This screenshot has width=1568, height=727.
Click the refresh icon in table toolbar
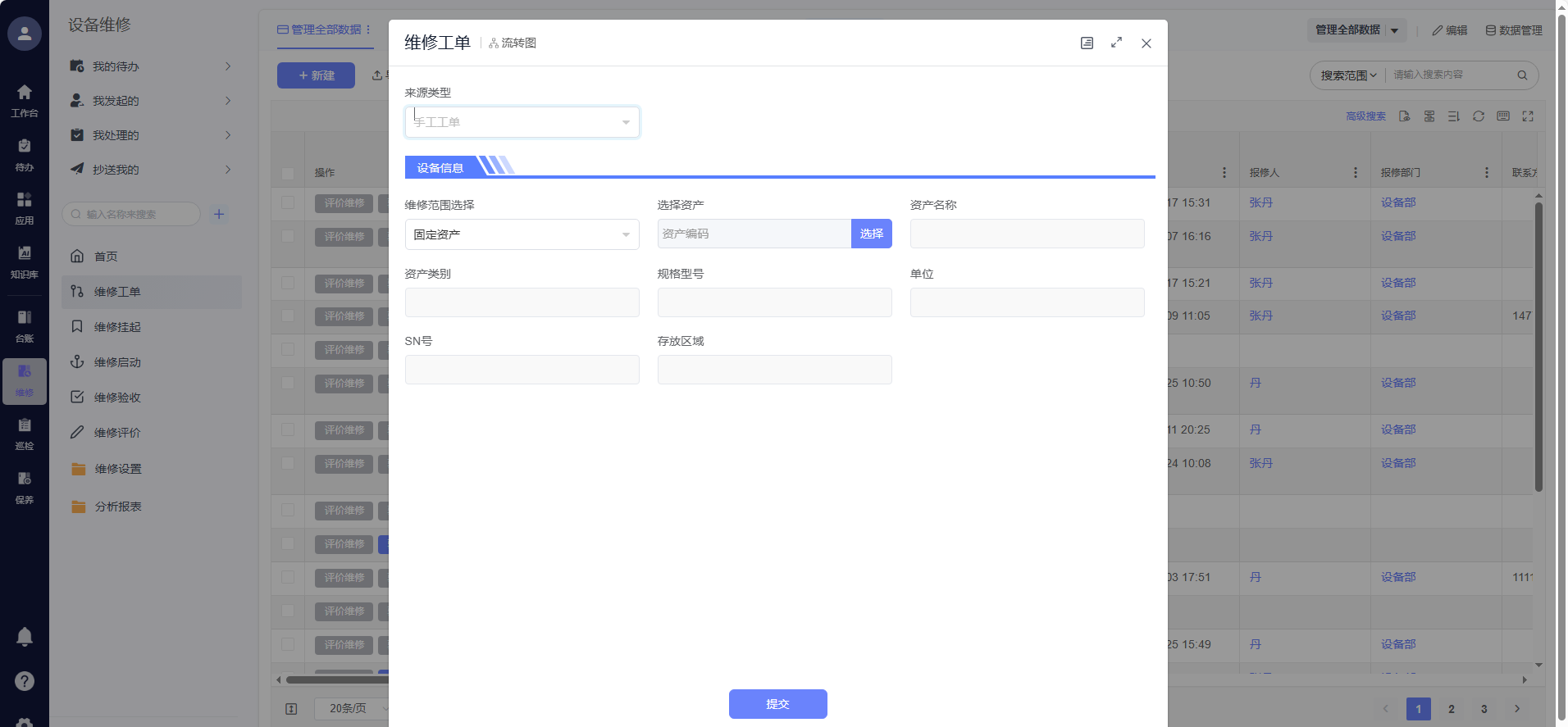1478,116
